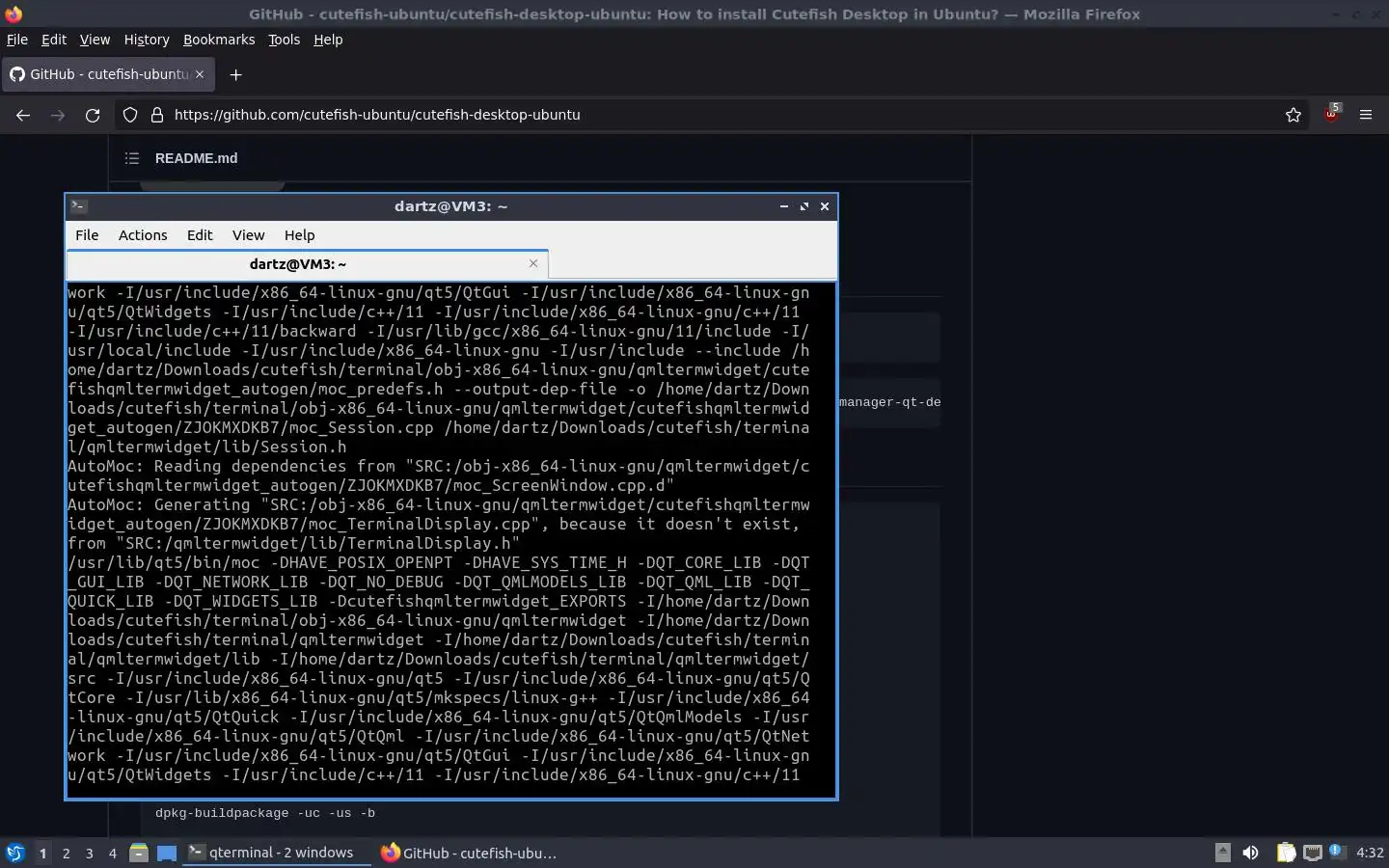Image resolution: width=1389 pixels, height=868 pixels.
Task: Launch the file manager from the panel
Action: 139,853
